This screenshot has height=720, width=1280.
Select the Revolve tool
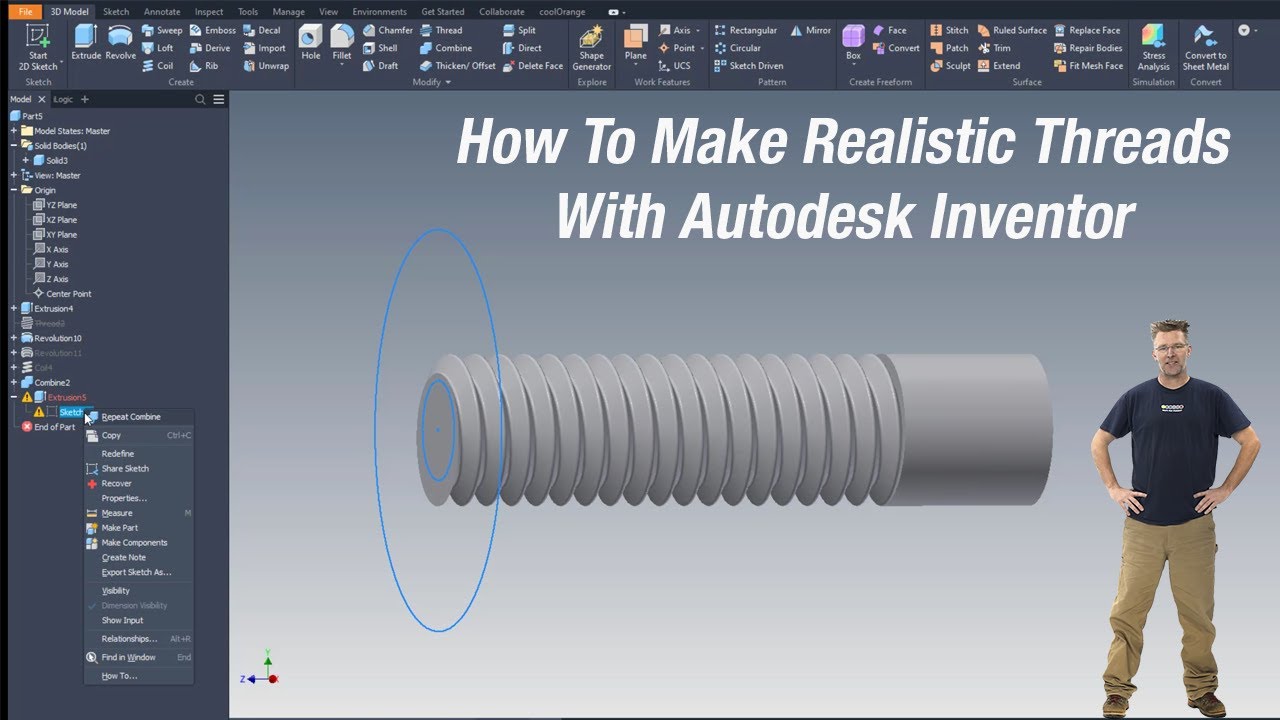[120, 42]
